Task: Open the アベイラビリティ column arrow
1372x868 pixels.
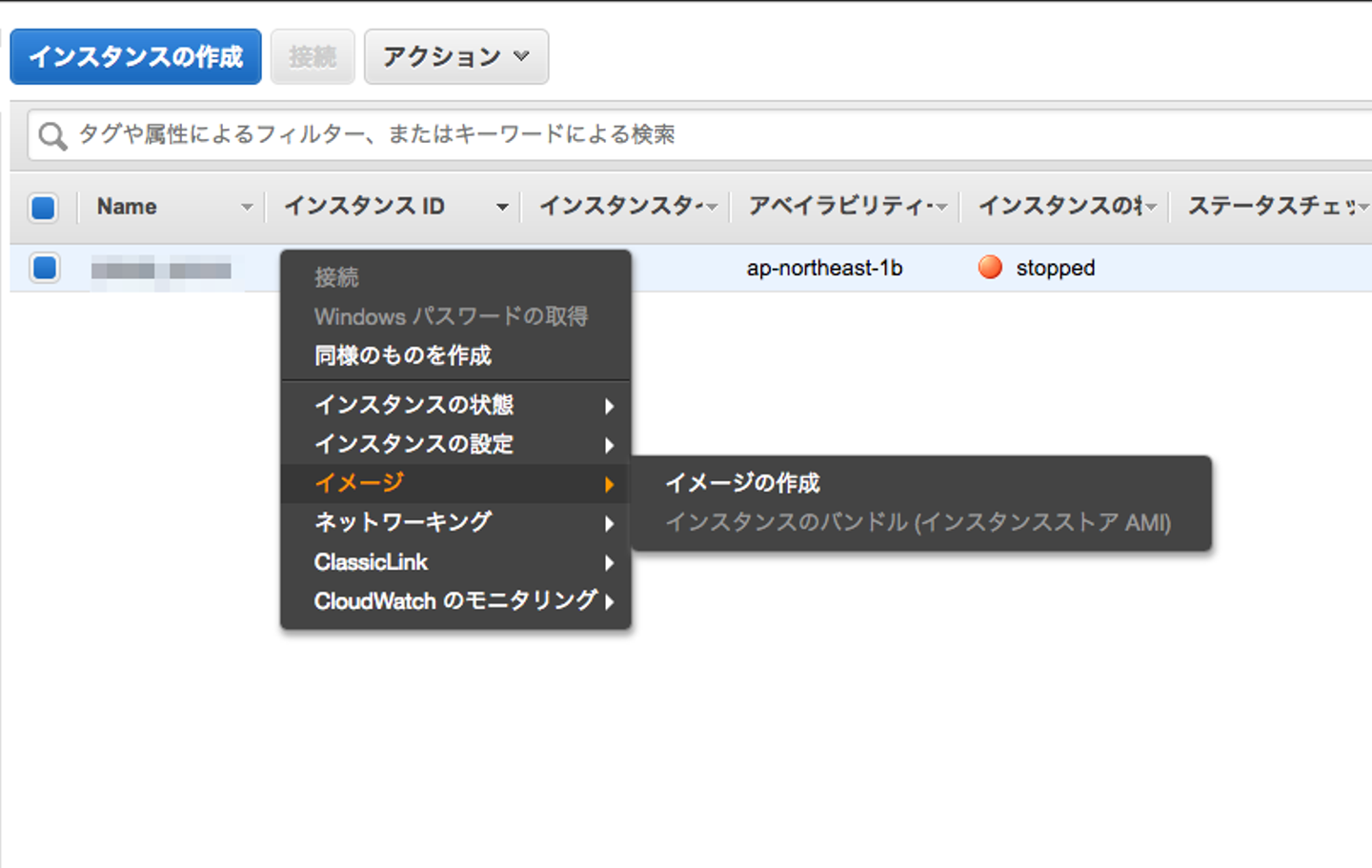Action: 941,207
